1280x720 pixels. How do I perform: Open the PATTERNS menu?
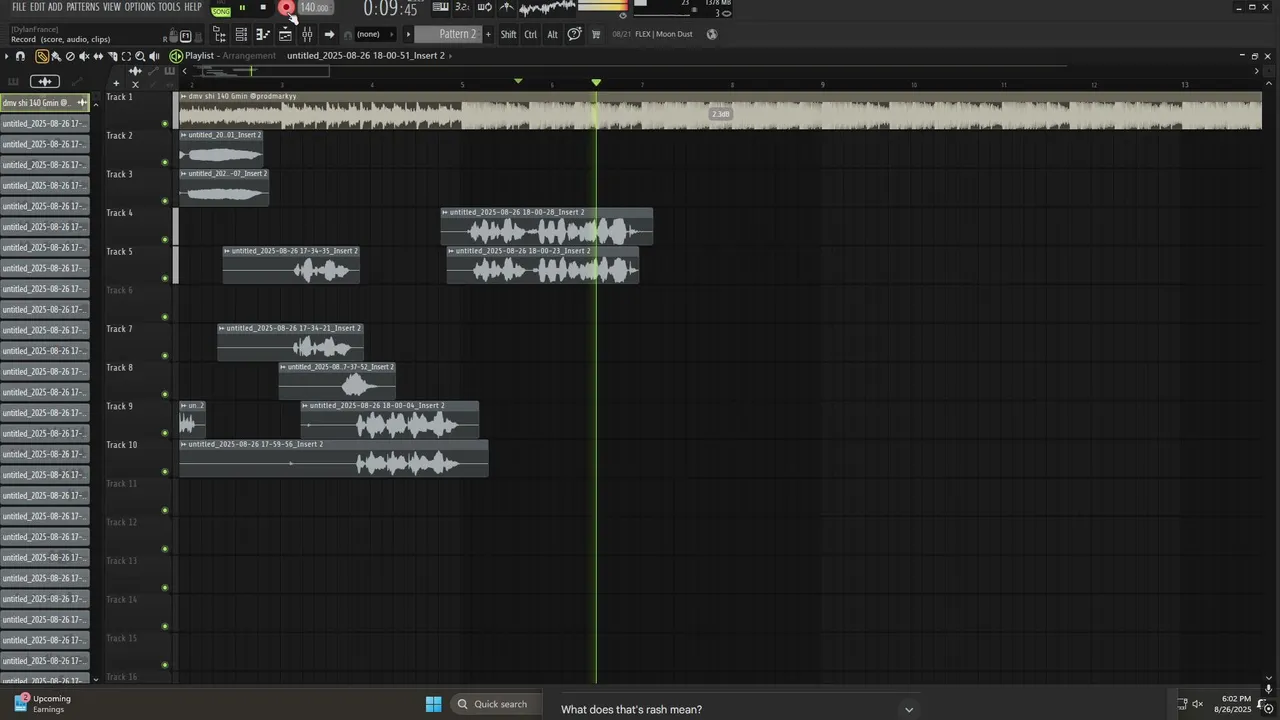click(x=83, y=7)
